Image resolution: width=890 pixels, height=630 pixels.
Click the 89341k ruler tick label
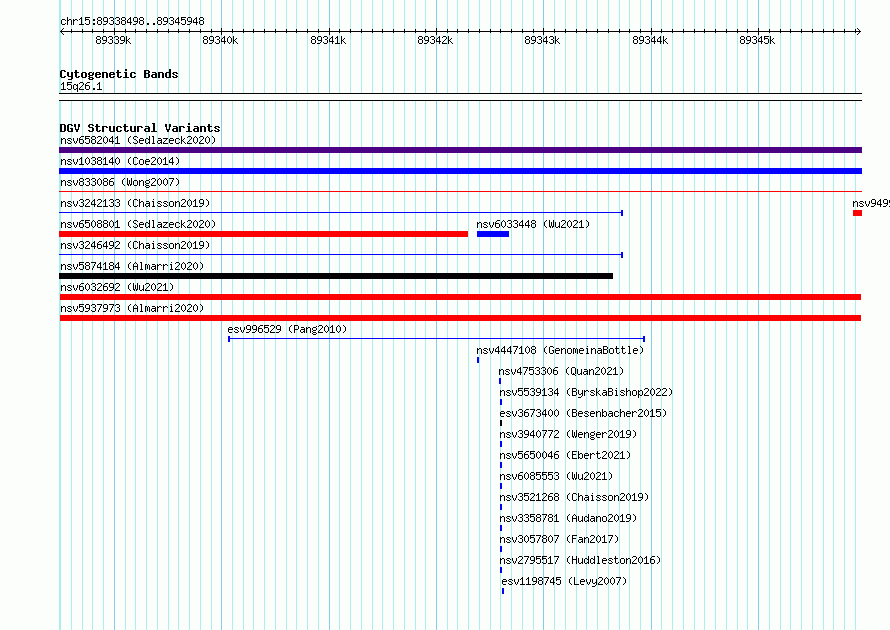tap(328, 40)
